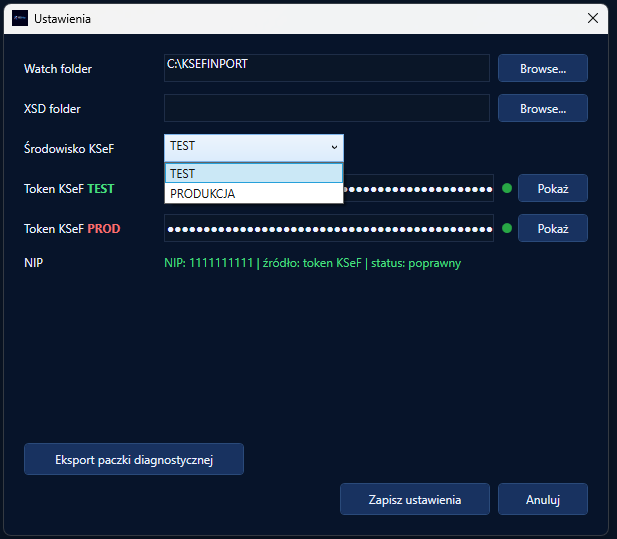The height and width of the screenshot is (539, 617).
Task: Click the app icon in the title bar
Action: coord(19,18)
